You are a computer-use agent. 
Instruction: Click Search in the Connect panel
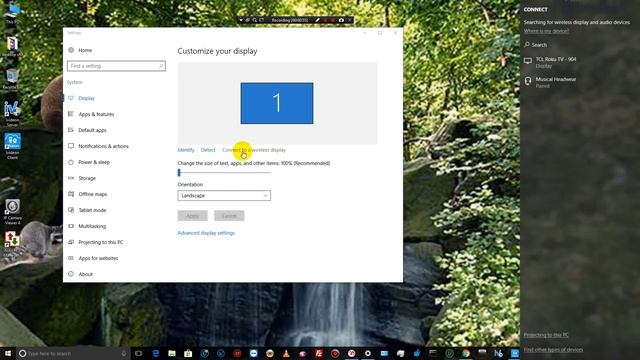coord(536,45)
